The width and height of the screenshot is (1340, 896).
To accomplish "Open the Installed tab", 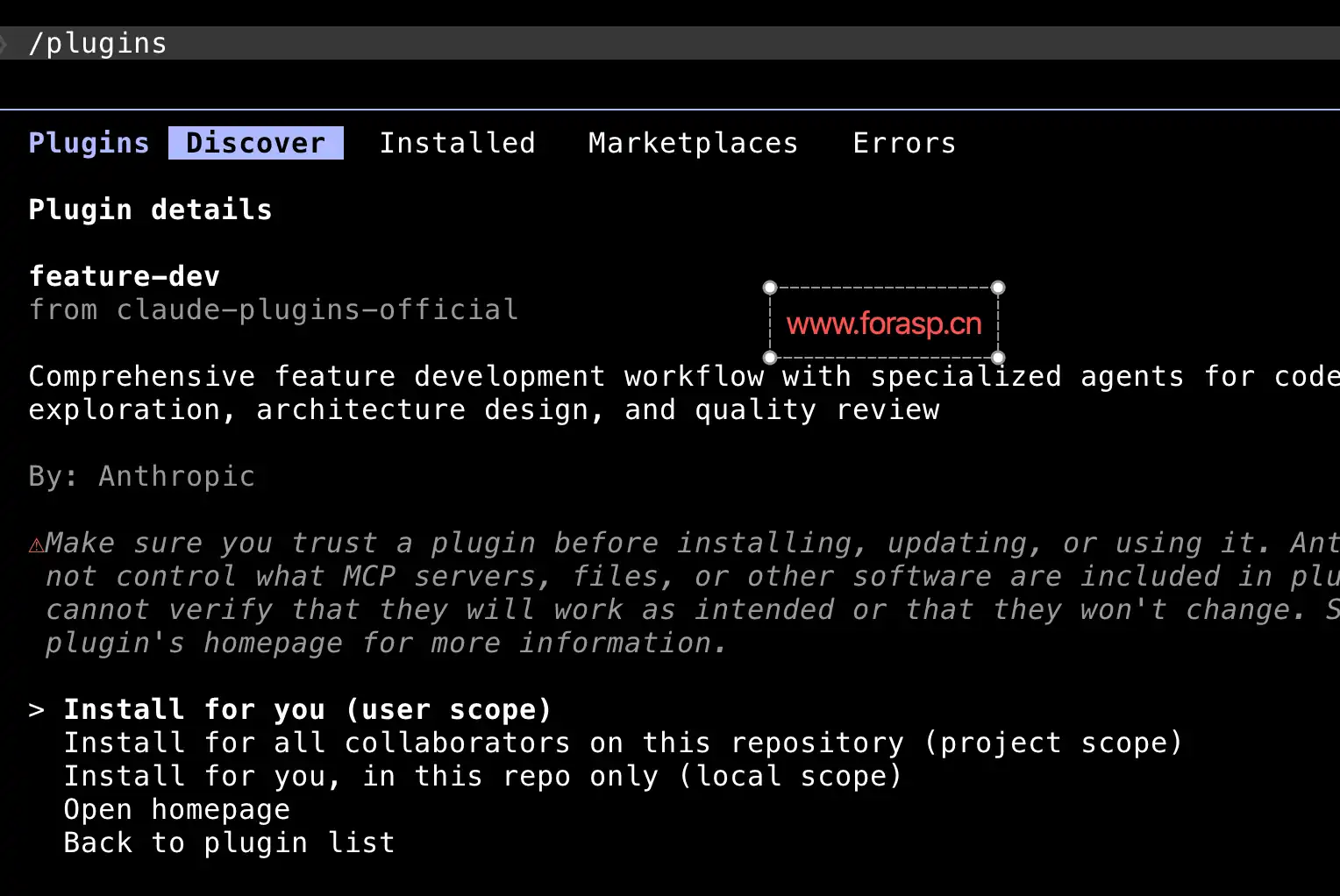I will point(457,143).
